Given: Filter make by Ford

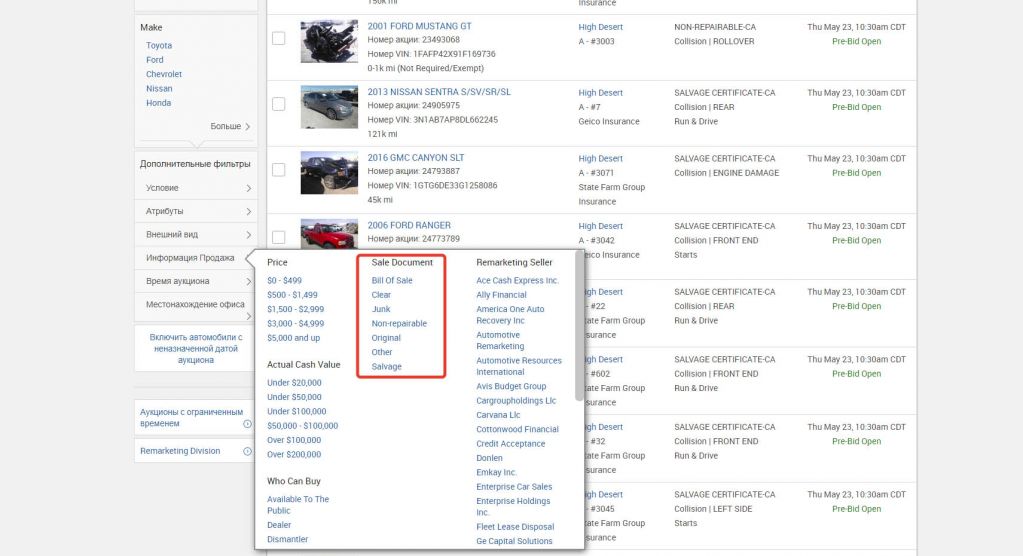Looking at the screenshot, I should [x=155, y=60].
